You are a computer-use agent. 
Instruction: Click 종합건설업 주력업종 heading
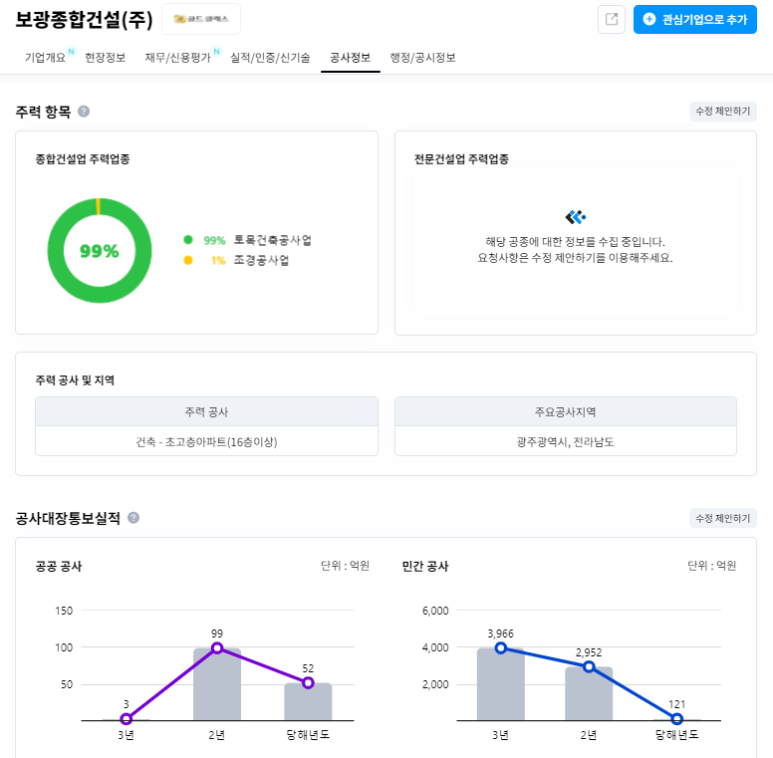[82, 159]
